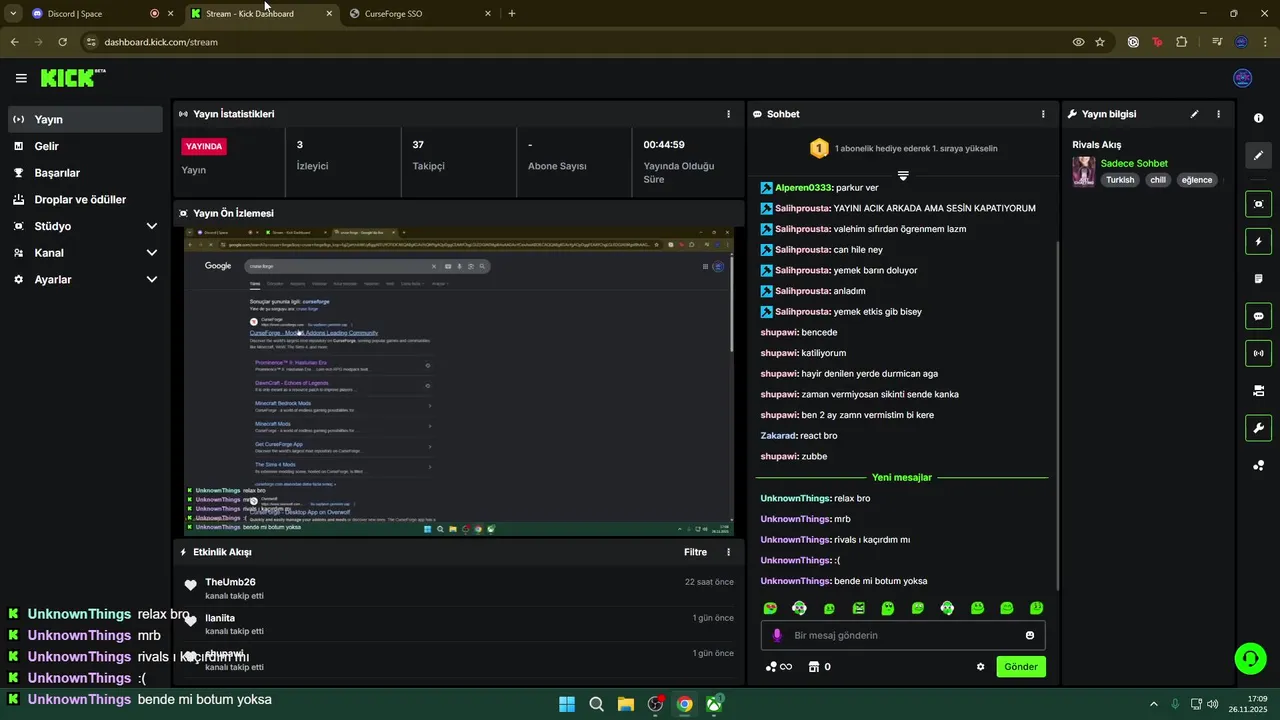This screenshot has height=720, width=1280.
Task: Reload the page
Action: (62, 42)
